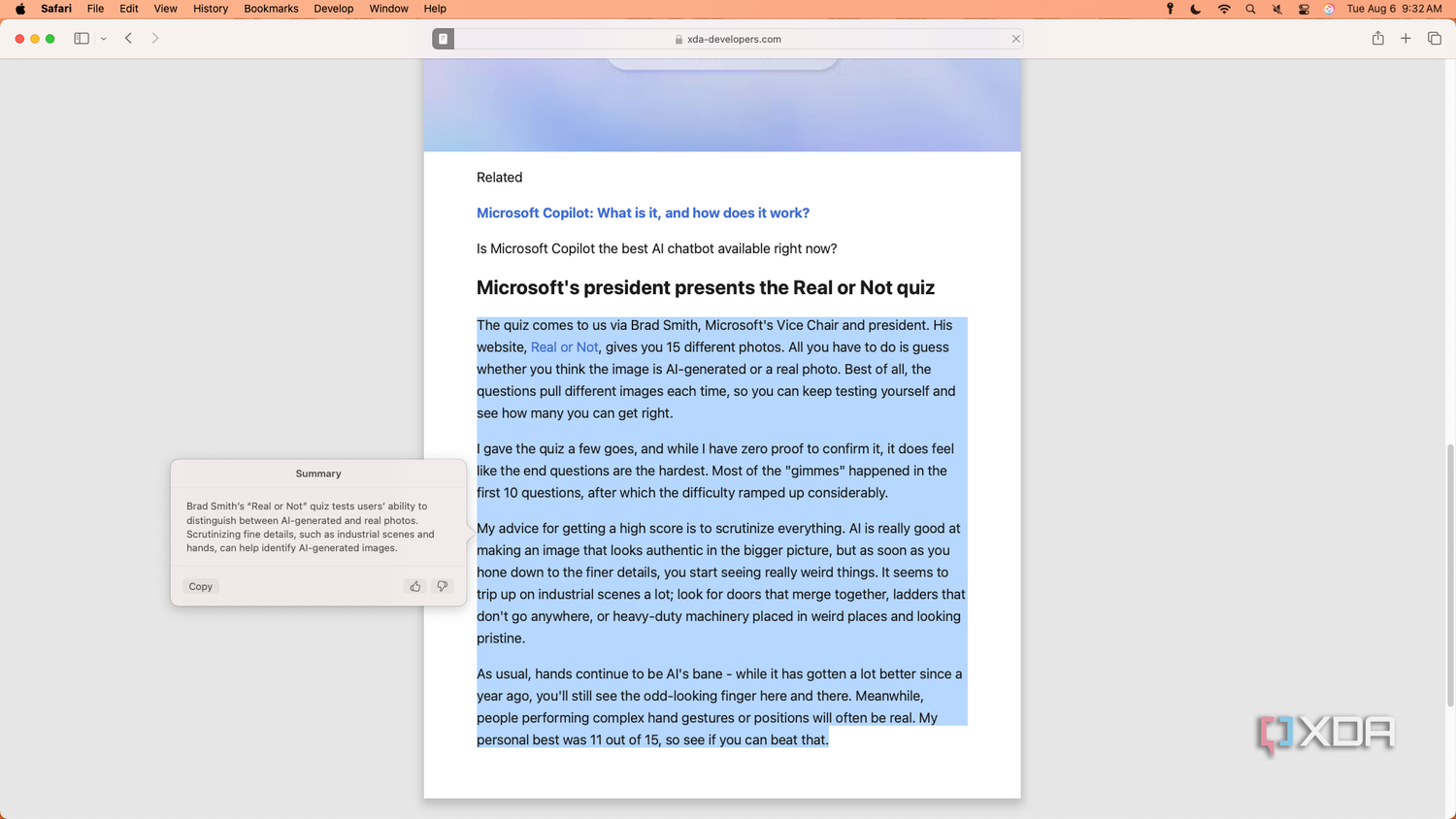Screen dimensions: 1456x819
Task: Give the summary a thumbs up
Action: [x=415, y=586]
